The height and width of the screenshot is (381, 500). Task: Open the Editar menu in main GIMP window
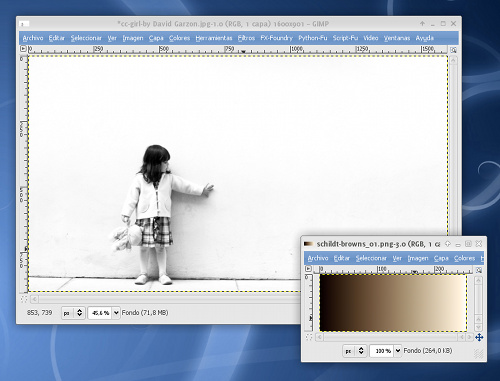pyautogui.click(x=56, y=38)
